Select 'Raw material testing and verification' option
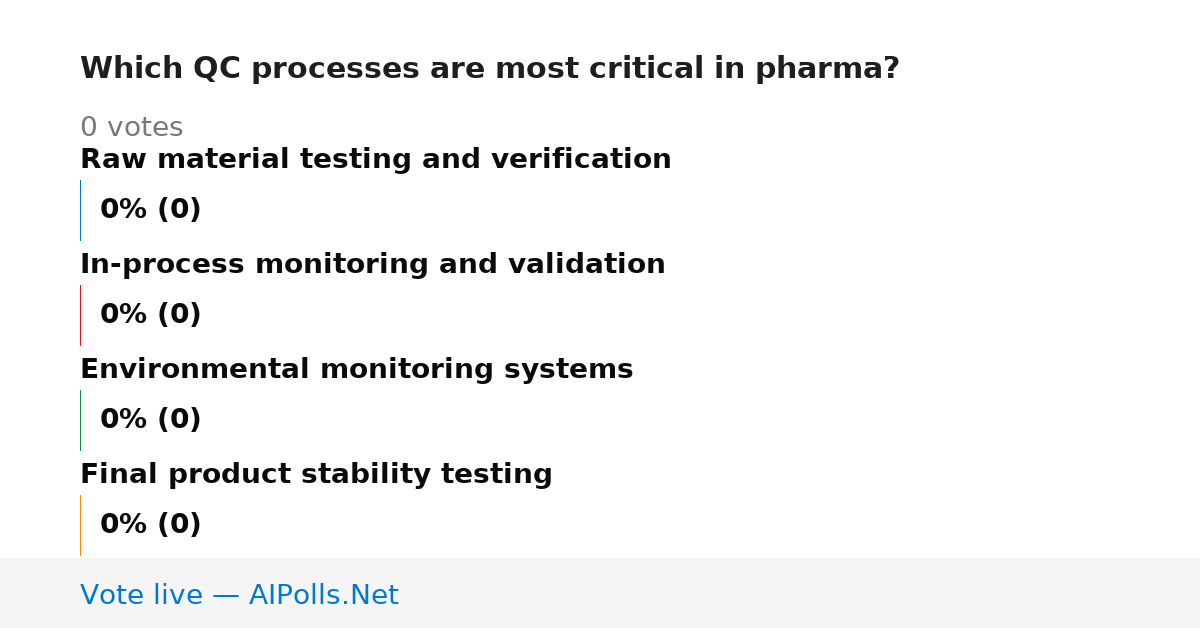The image size is (1200, 628). point(376,160)
